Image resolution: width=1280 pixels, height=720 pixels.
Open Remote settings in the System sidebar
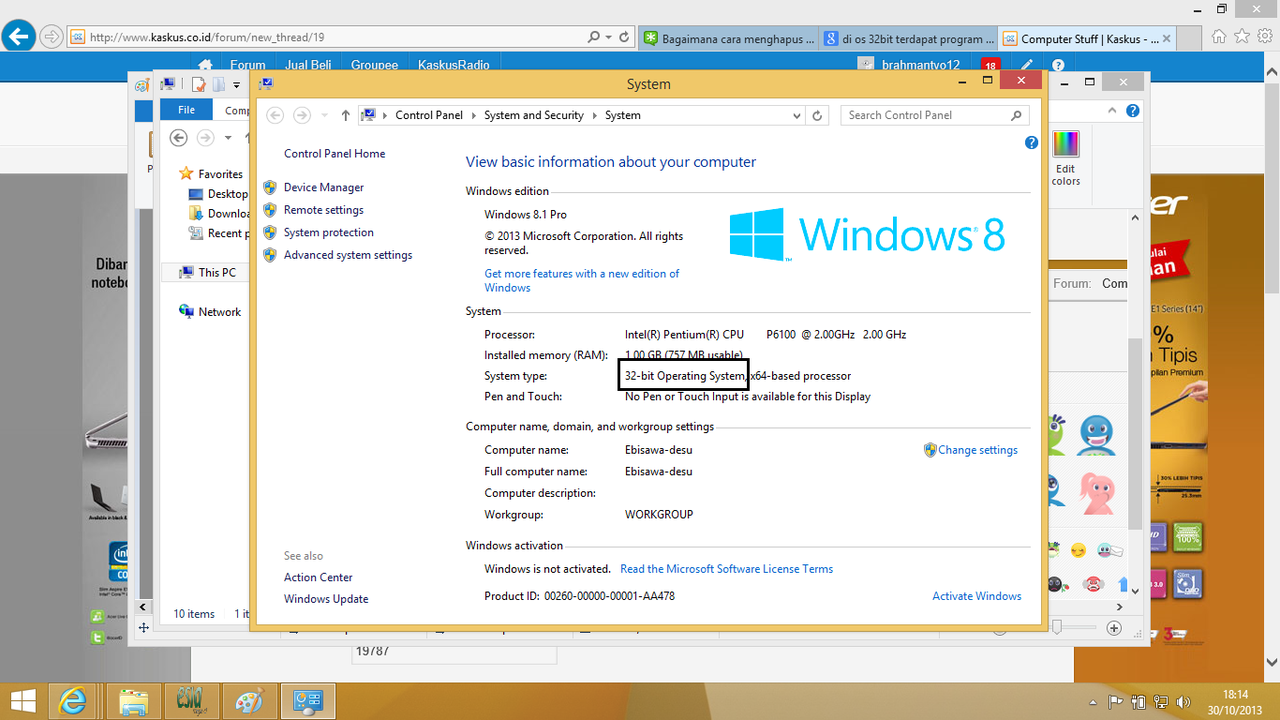323,210
